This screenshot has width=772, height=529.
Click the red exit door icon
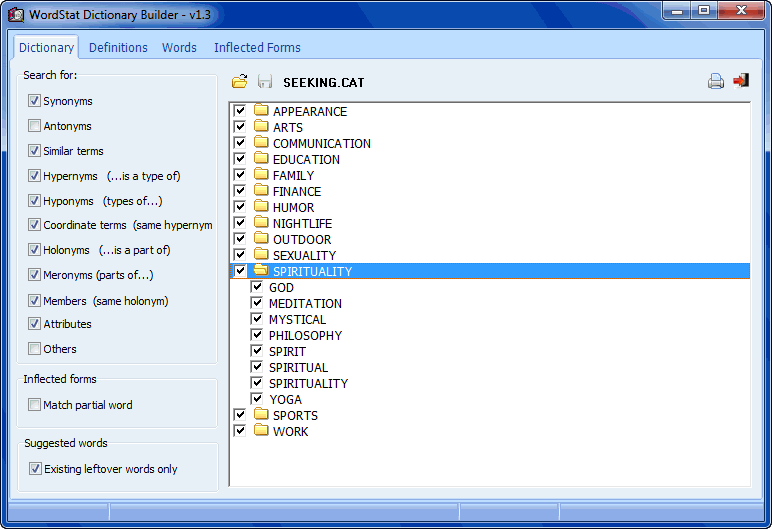pyautogui.click(x=741, y=80)
